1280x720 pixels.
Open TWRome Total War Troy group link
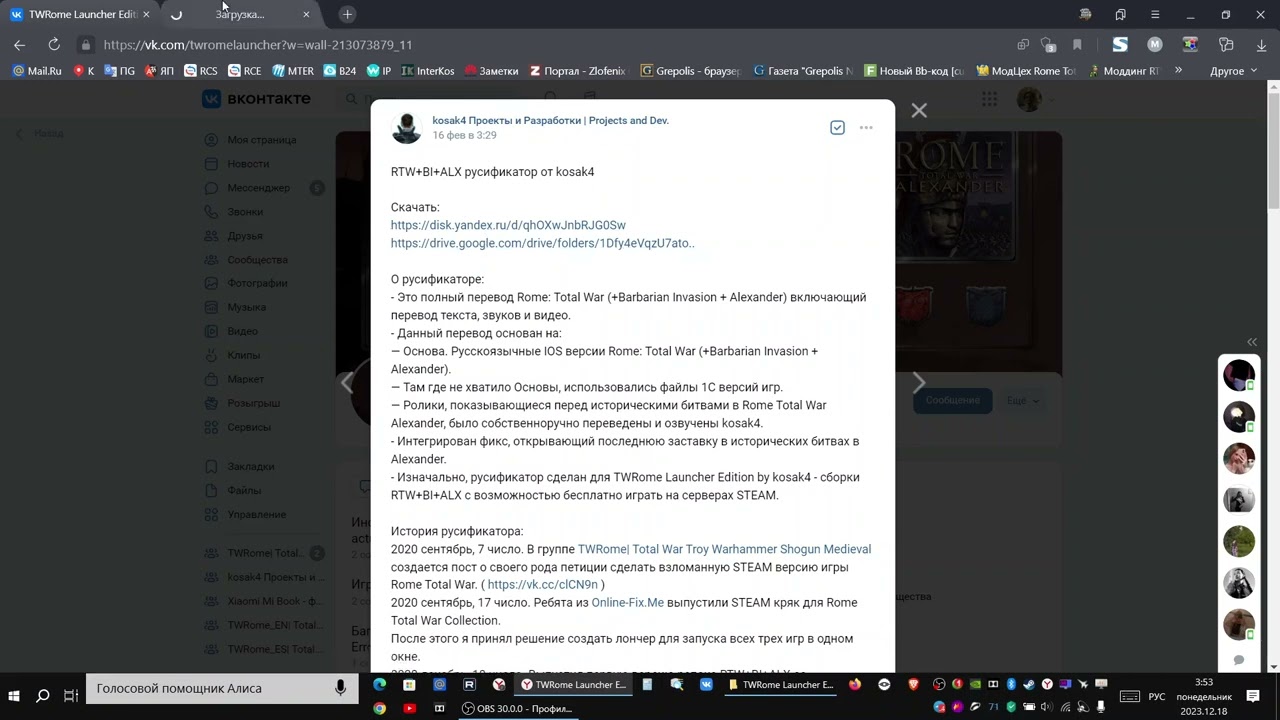[724, 549]
